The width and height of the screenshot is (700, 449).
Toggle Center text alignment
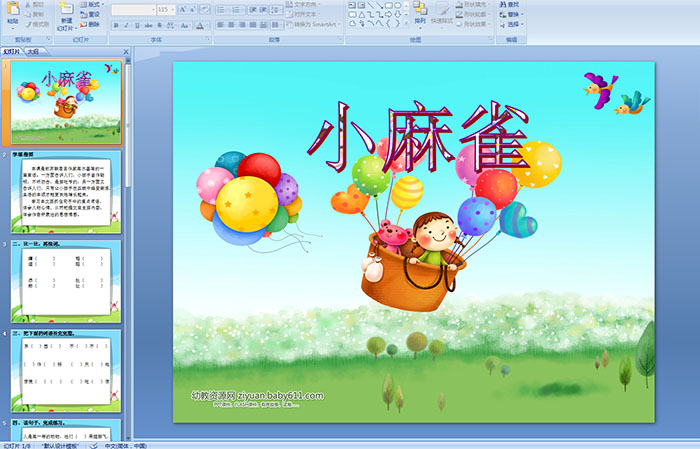231,25
